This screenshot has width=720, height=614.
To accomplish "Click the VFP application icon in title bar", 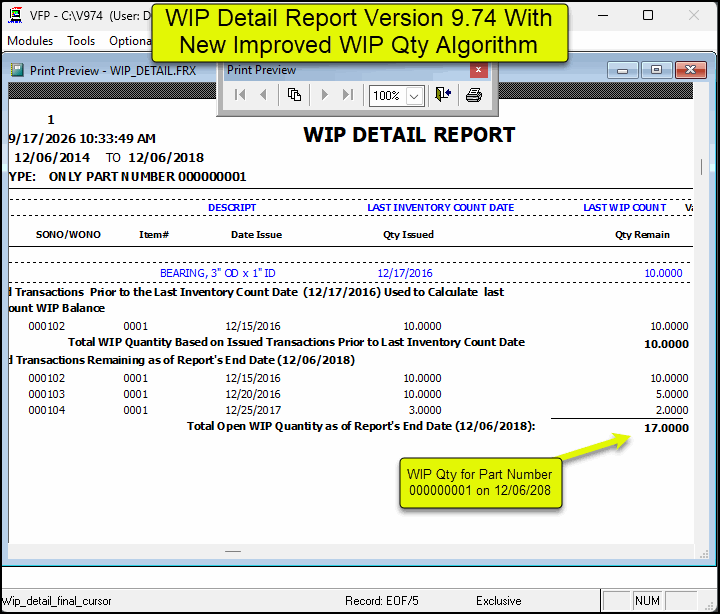I will coord(16,15).
